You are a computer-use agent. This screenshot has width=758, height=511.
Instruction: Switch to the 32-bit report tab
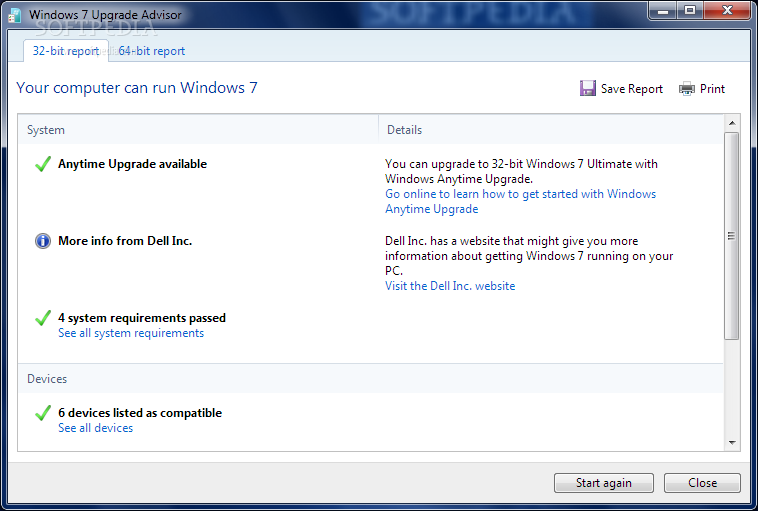[x=66, y=51]
